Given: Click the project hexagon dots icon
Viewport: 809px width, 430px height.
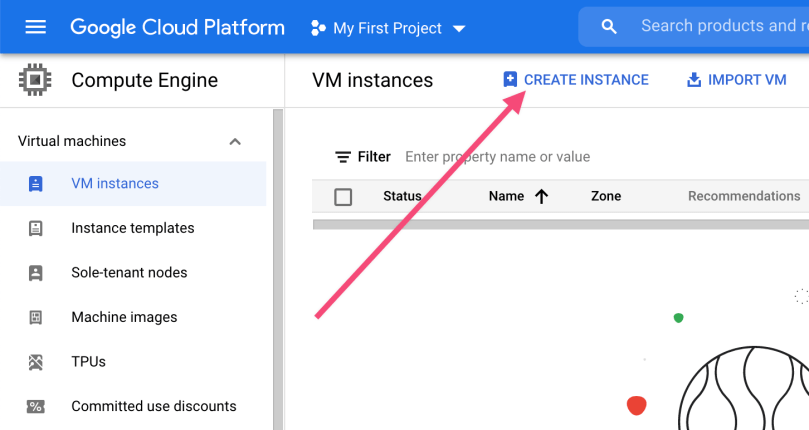Looking at the screenshot, I should pyautogui.click(x=318, y=28).
